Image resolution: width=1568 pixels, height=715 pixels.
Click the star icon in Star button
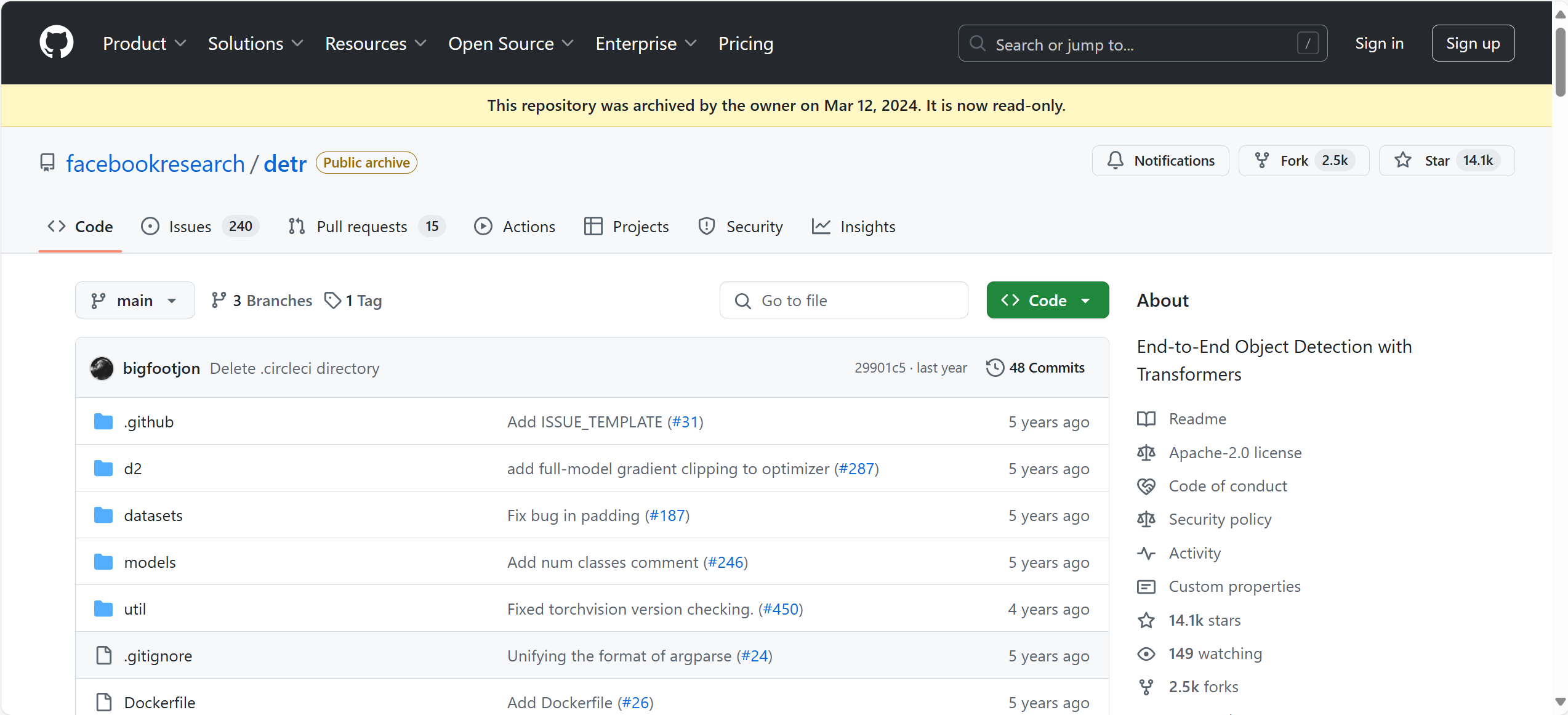click(1403, 161)
